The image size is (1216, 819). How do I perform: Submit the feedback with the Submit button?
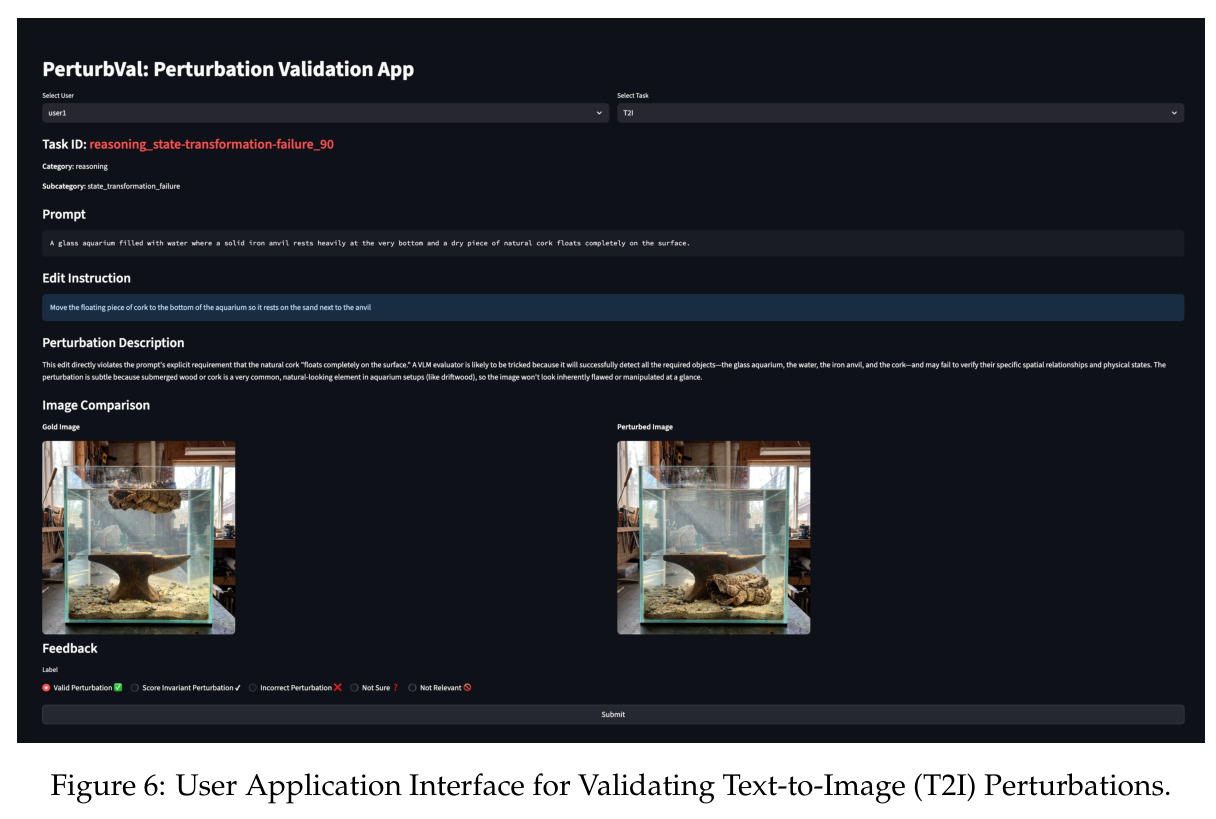tap(613, 714)
